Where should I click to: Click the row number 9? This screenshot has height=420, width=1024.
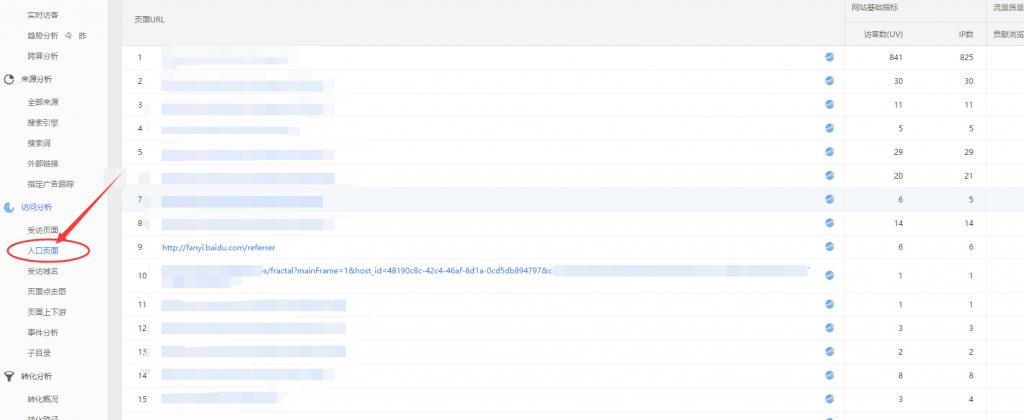tap(140, 247)
